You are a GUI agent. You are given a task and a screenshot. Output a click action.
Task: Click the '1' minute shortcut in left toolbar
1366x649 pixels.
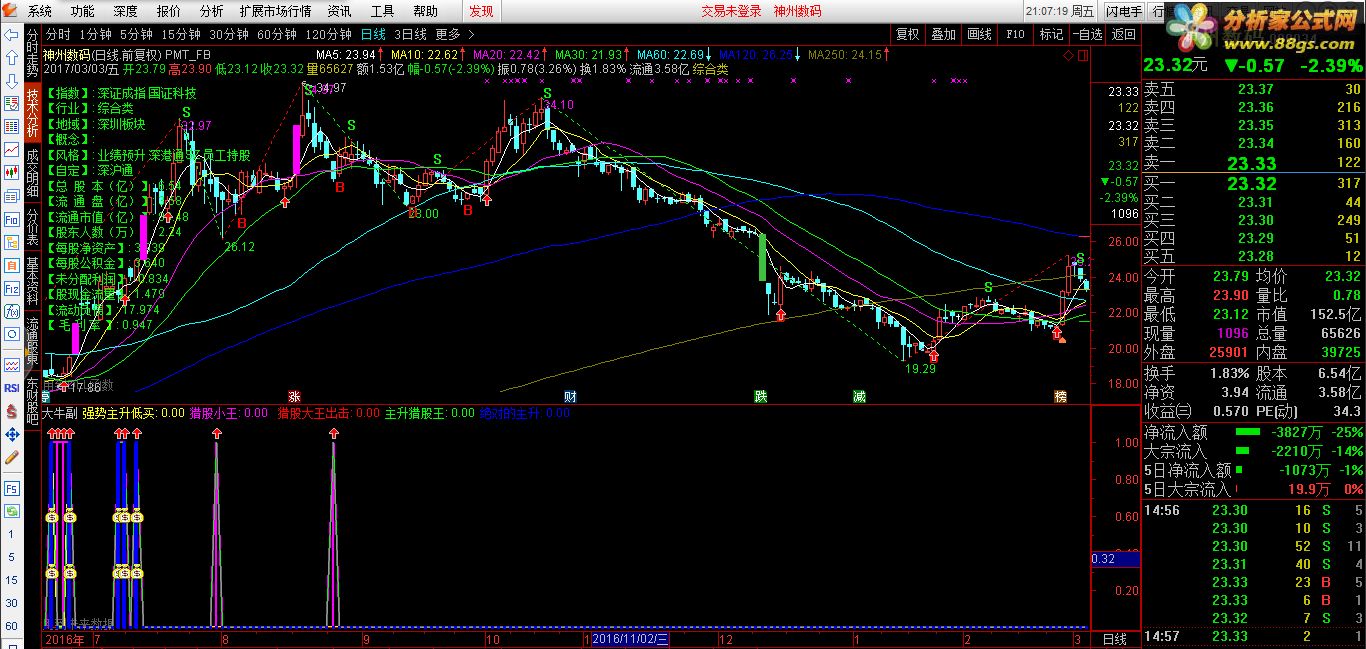[11, 535]
